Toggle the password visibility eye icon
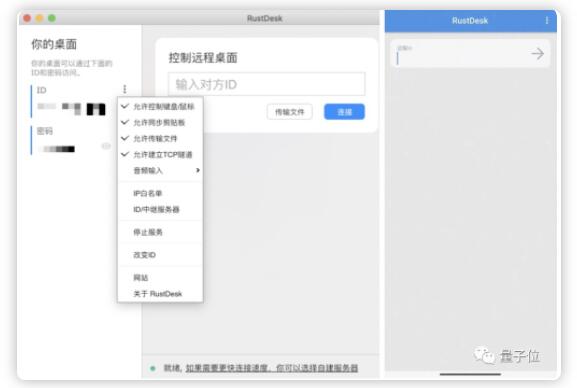Screen dimensions: 577x388 point(106,147)
